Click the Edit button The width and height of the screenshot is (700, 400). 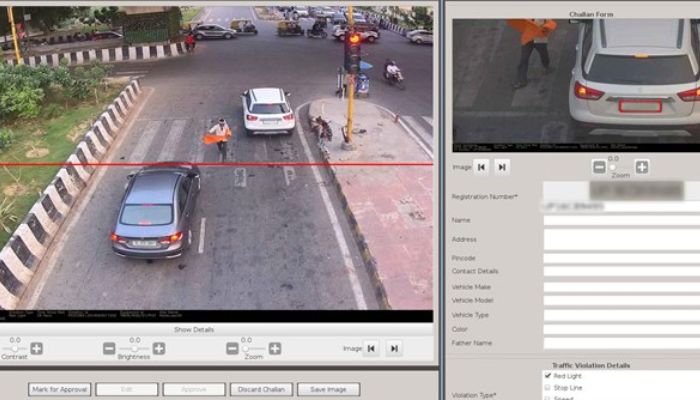tap(127, 389)
